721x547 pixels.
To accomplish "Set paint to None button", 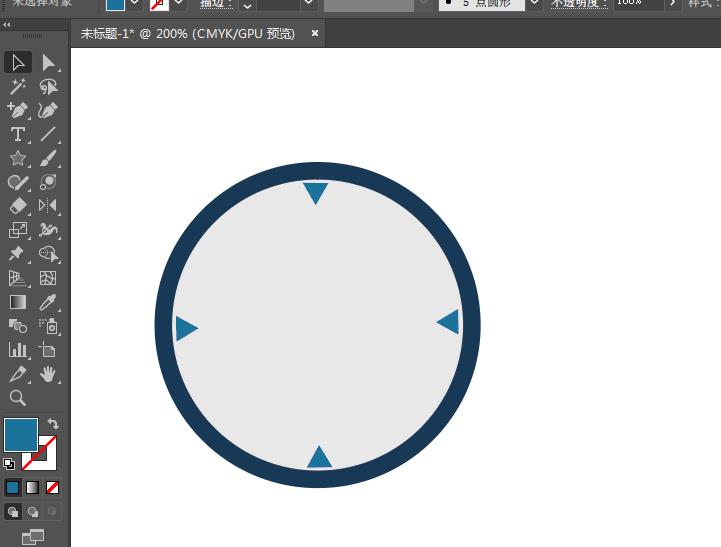I will point(52,487).
